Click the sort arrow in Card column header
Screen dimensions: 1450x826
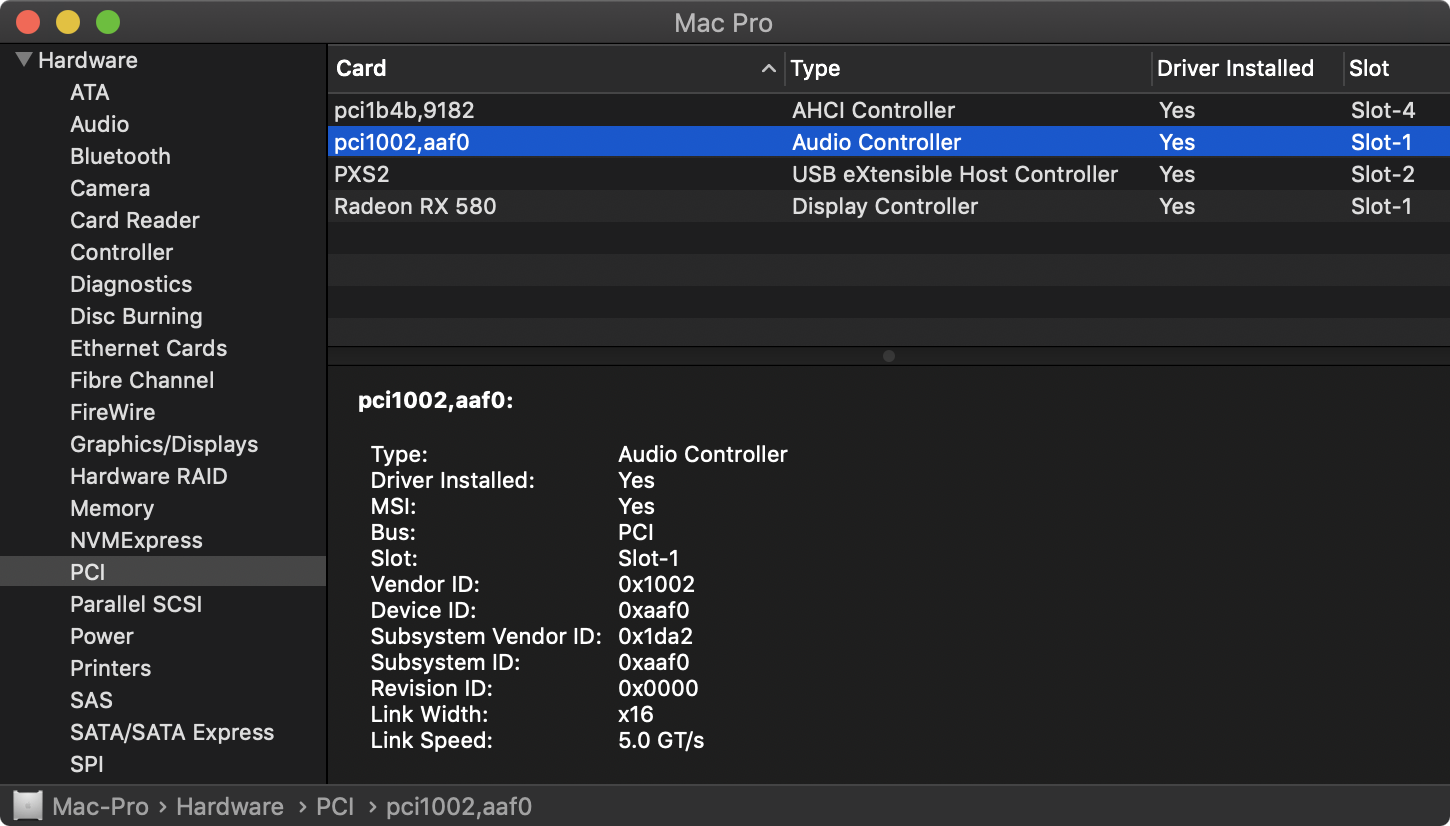768,68
